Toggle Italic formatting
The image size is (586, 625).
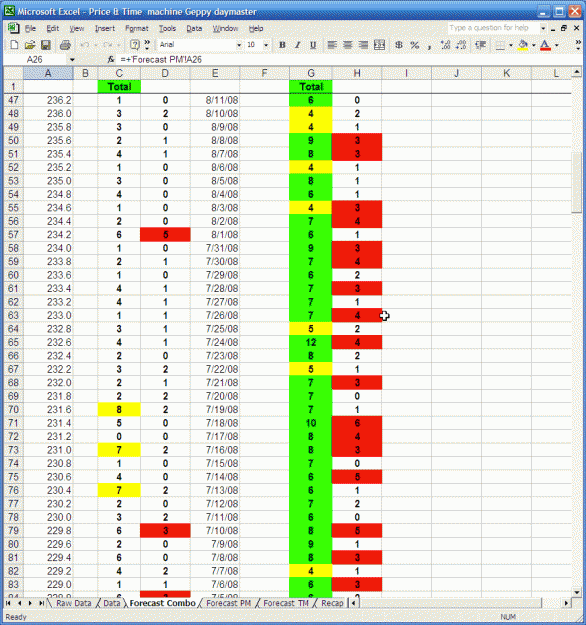[297, 45]
